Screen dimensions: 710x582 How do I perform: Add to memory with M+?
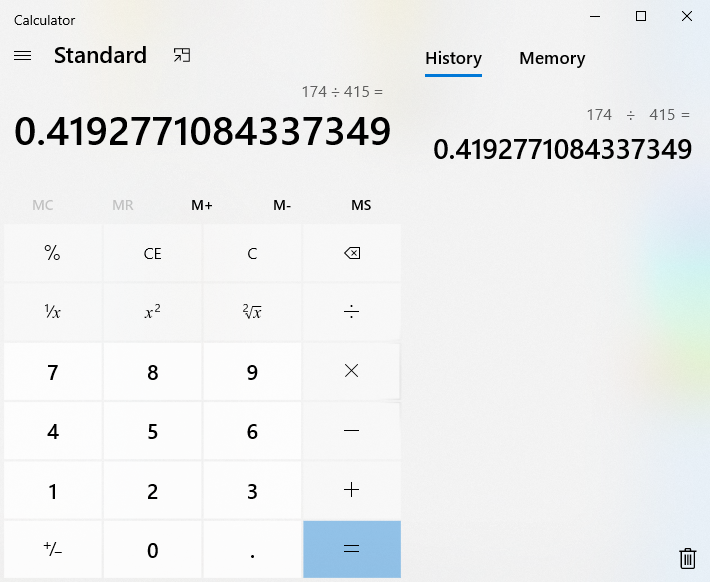tap(201, 205)
